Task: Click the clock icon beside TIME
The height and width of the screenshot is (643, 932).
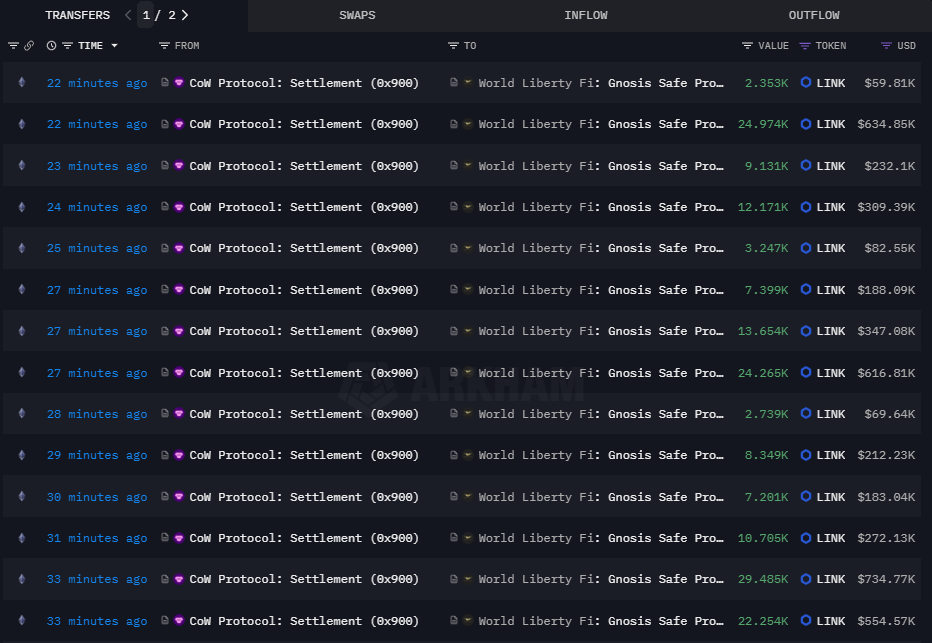Action: pos(51,46)
